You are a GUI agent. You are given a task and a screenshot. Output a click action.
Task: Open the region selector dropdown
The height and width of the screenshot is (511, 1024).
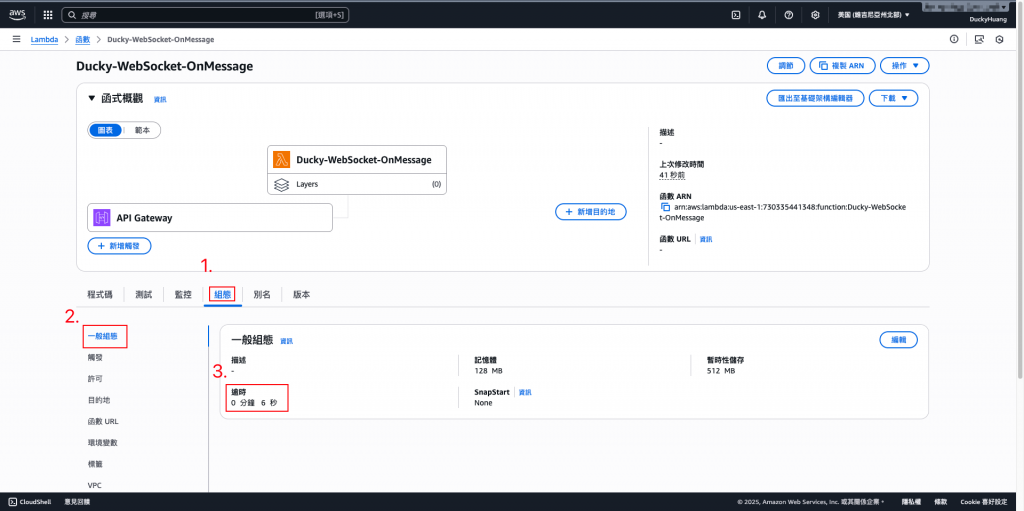point(873,14)
